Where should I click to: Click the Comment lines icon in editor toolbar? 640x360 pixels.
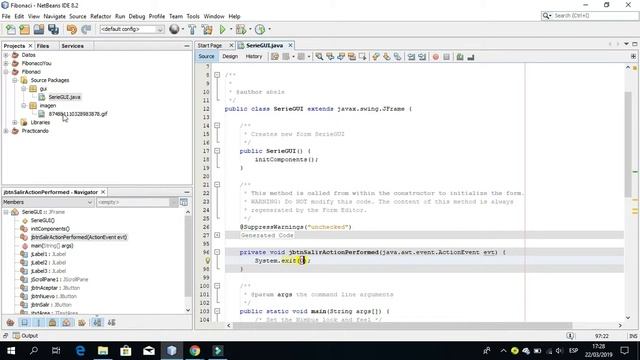pyautogui.click(x=460, y=57)
